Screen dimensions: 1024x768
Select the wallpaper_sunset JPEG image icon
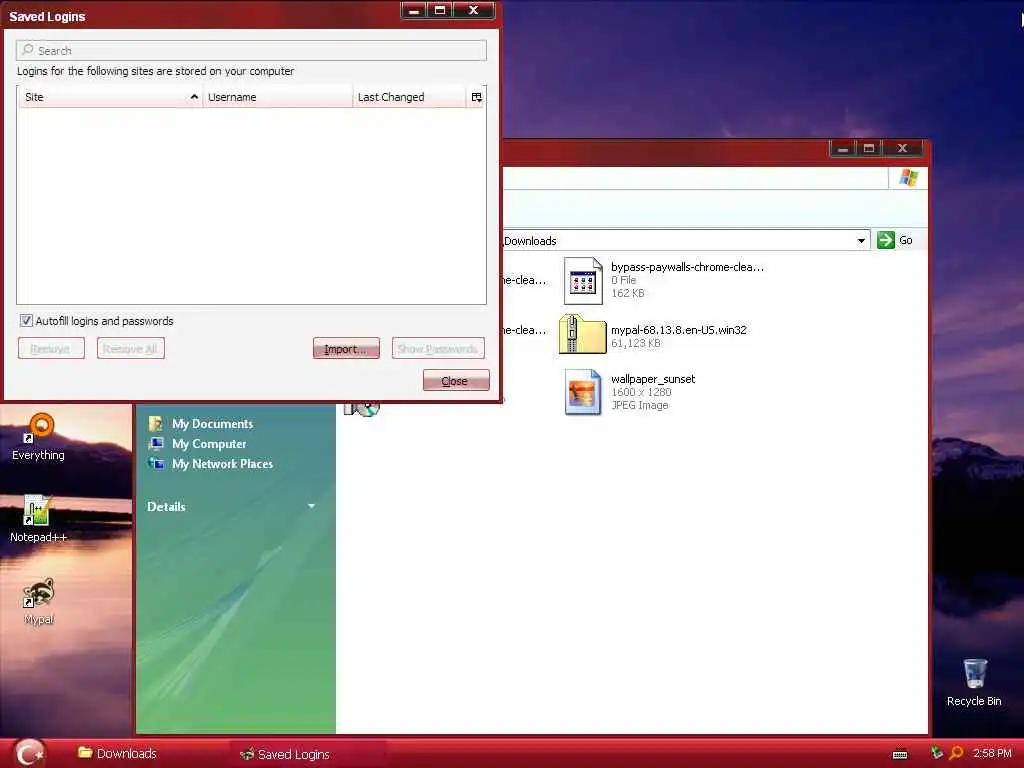point(583,392)
